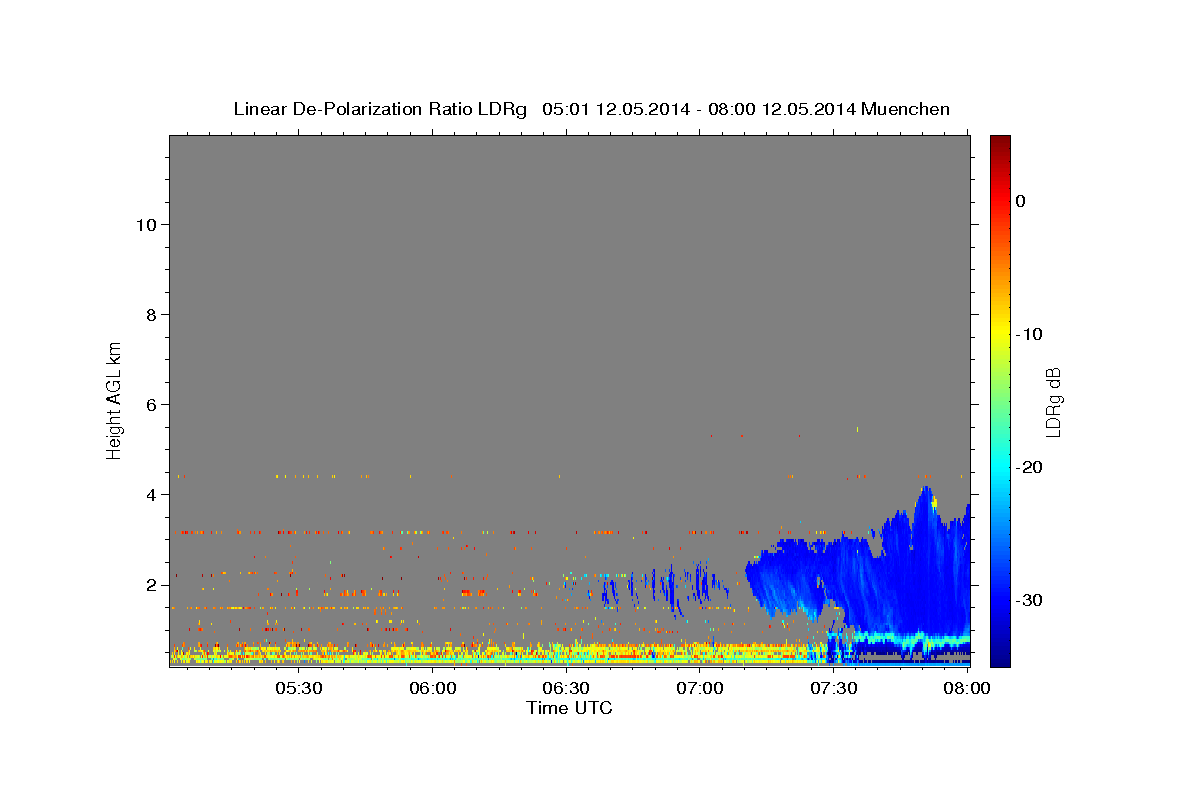Click the height tick label 2
Viewport: 1200px width, 800px height.
151,585
